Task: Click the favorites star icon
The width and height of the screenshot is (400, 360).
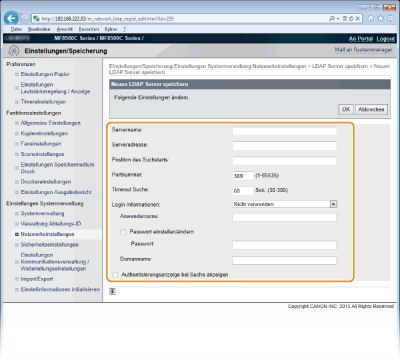Action: 380,19
